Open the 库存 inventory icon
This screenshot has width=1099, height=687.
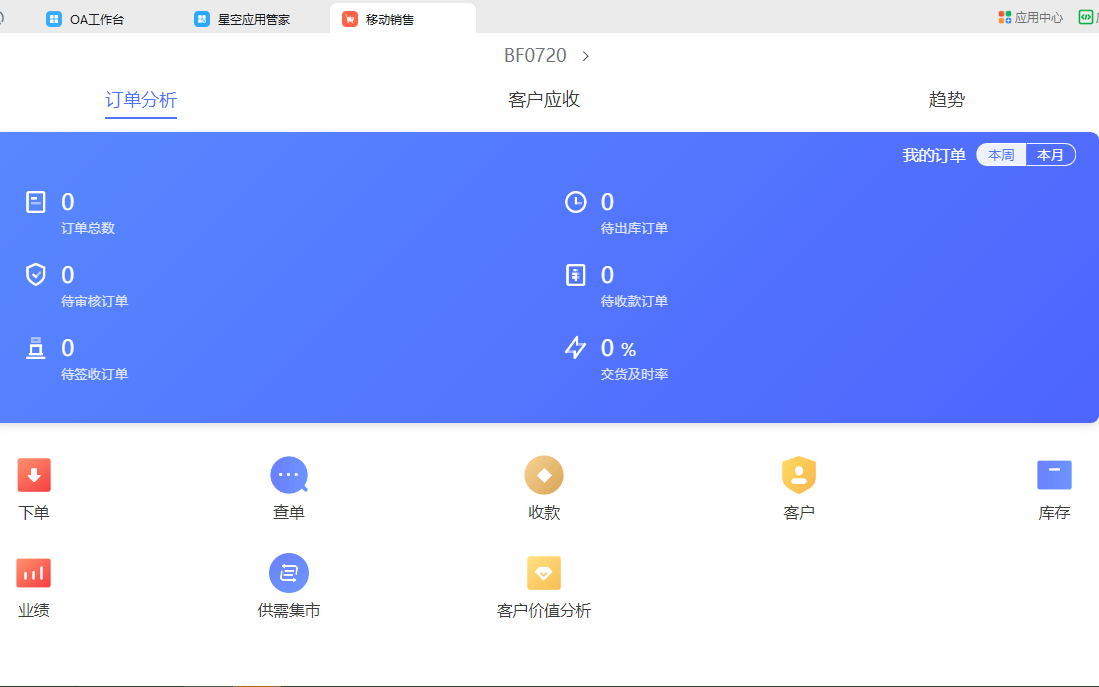click(1054, 475)
